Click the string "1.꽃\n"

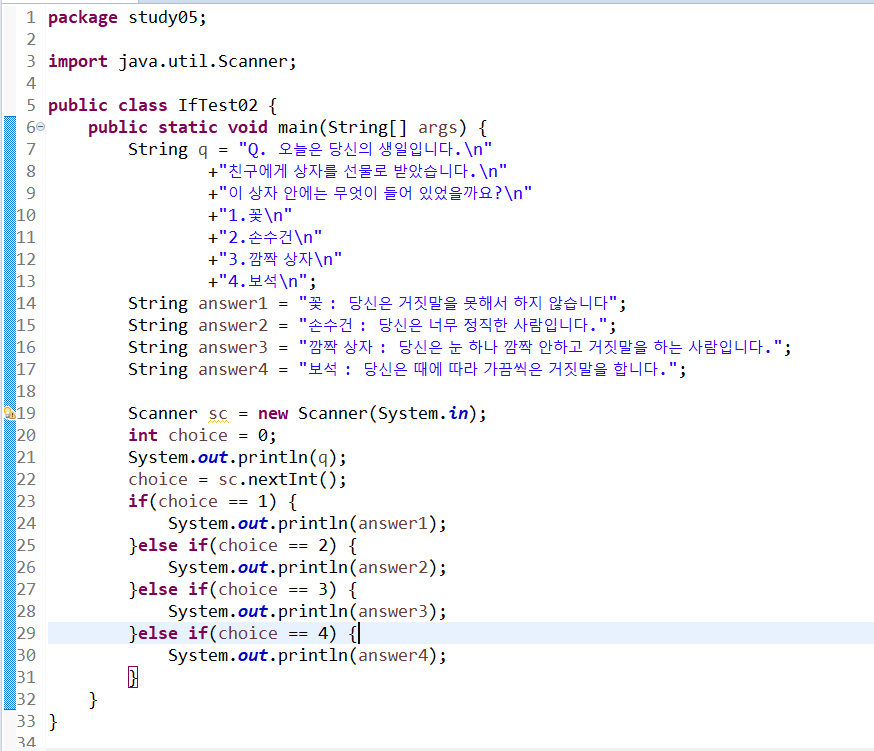click(255, 215)
